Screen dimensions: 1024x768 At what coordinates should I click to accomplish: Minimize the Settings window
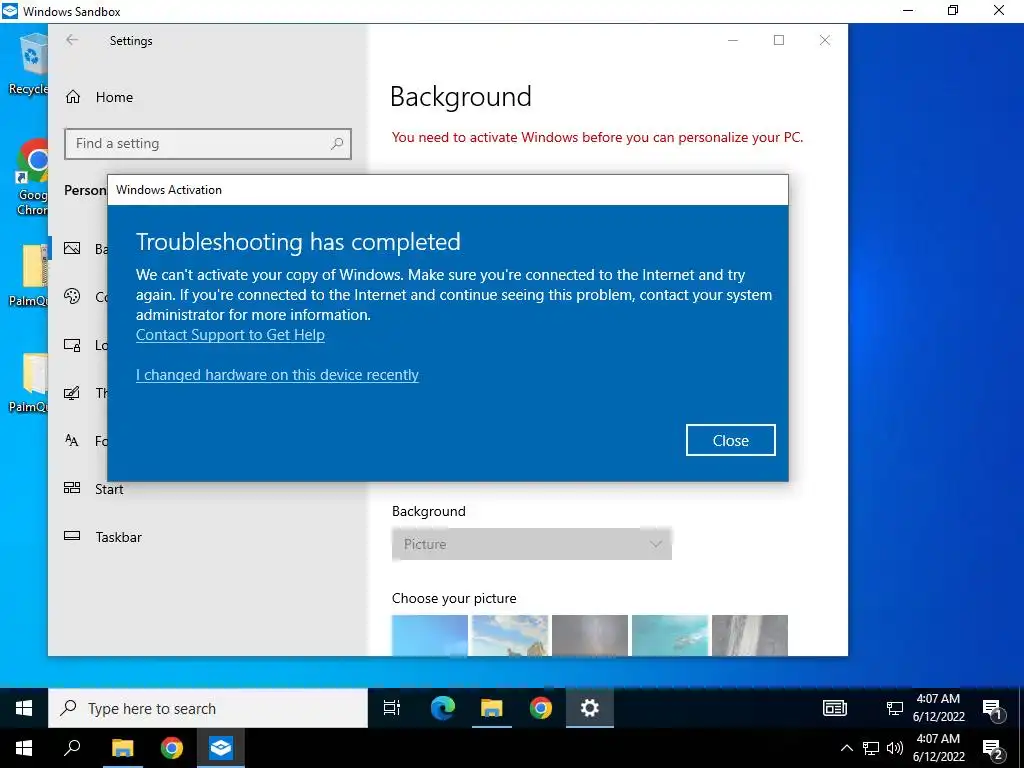[x=733, y=40]
